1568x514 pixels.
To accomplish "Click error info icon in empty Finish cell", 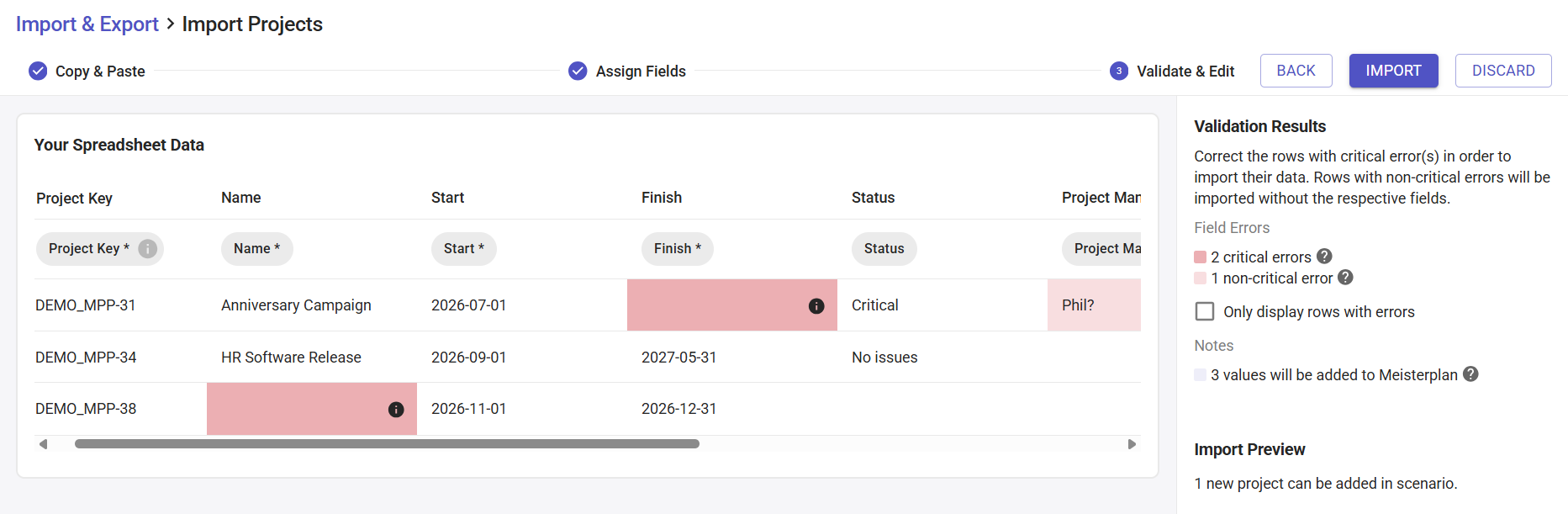I will coord(816,306).
